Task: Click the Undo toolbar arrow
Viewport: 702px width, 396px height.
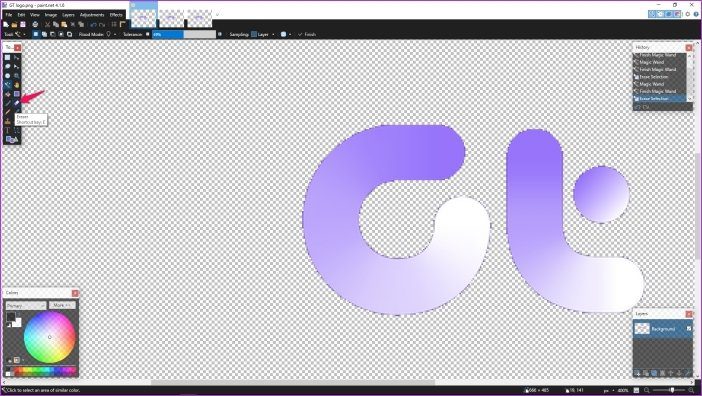Action: pos(93,25)
